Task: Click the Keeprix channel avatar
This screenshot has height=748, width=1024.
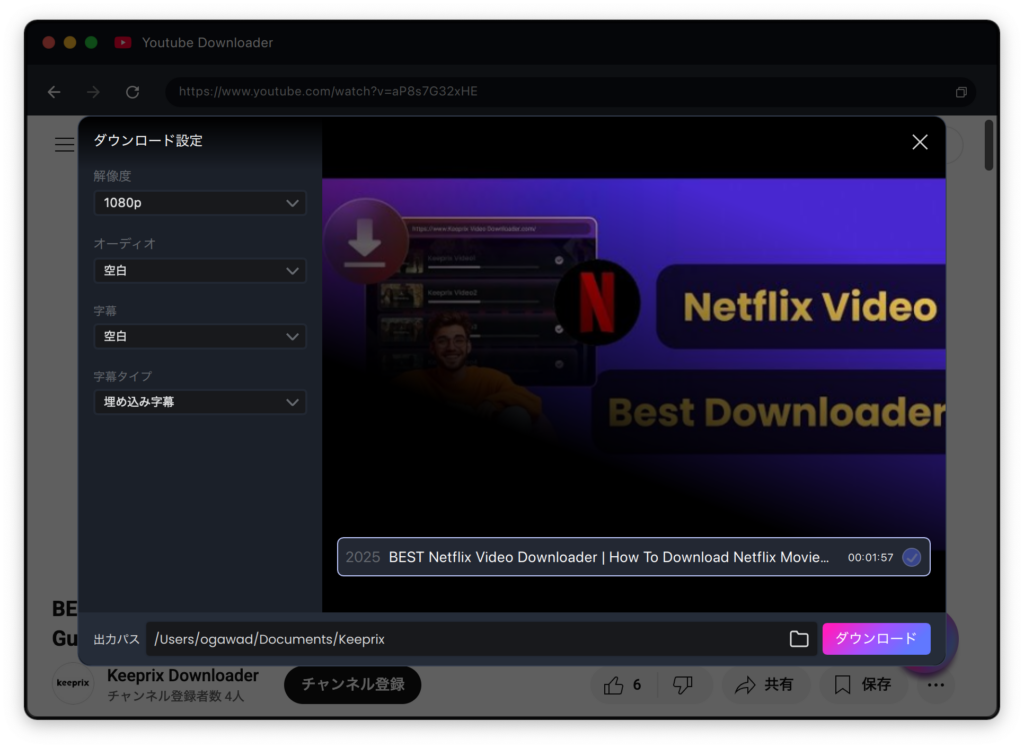Action: 72,683
